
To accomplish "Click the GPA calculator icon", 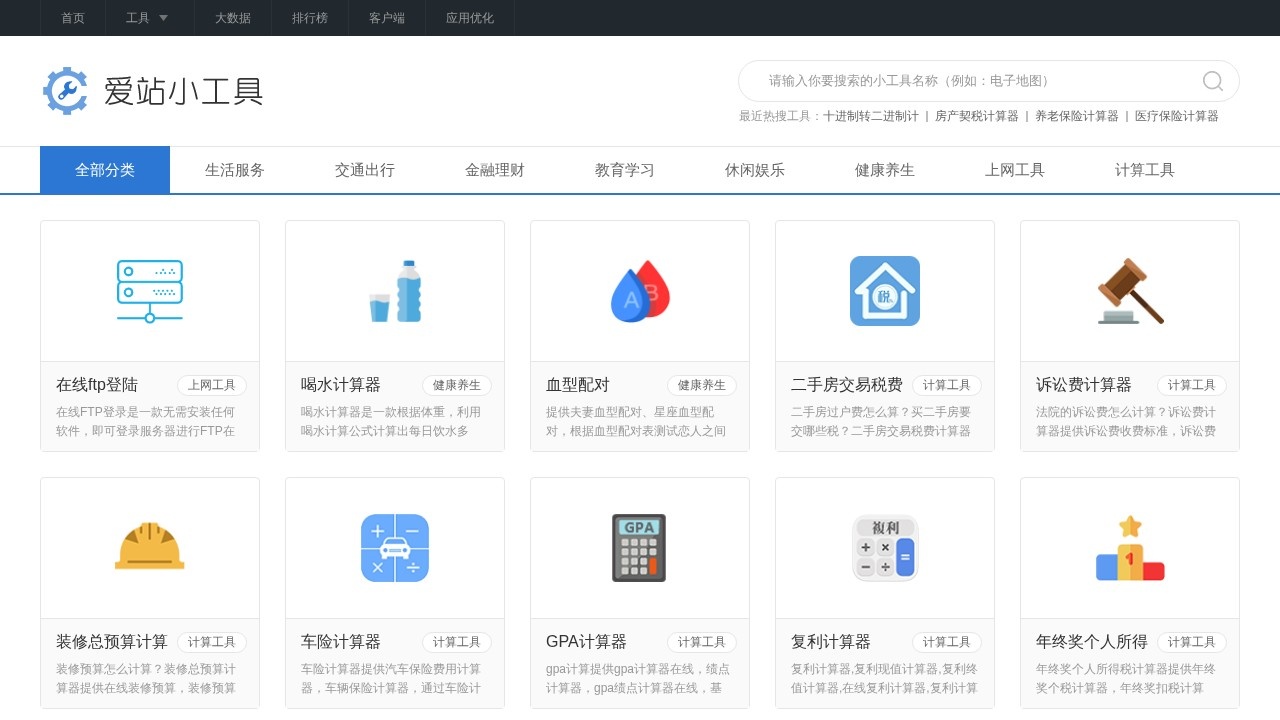I will [x=640, y=547].
